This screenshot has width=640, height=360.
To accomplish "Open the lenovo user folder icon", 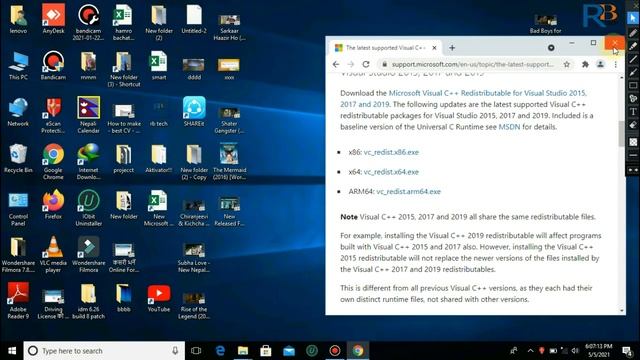I will pos(18,18).
